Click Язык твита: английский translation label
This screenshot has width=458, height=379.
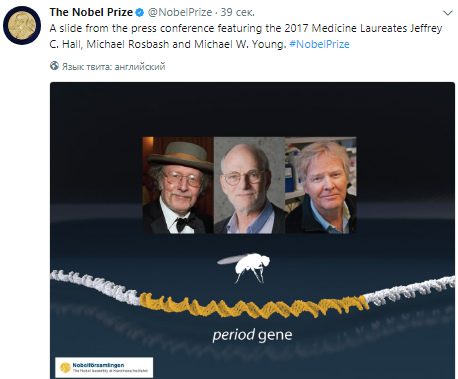[x=113, y=66]
